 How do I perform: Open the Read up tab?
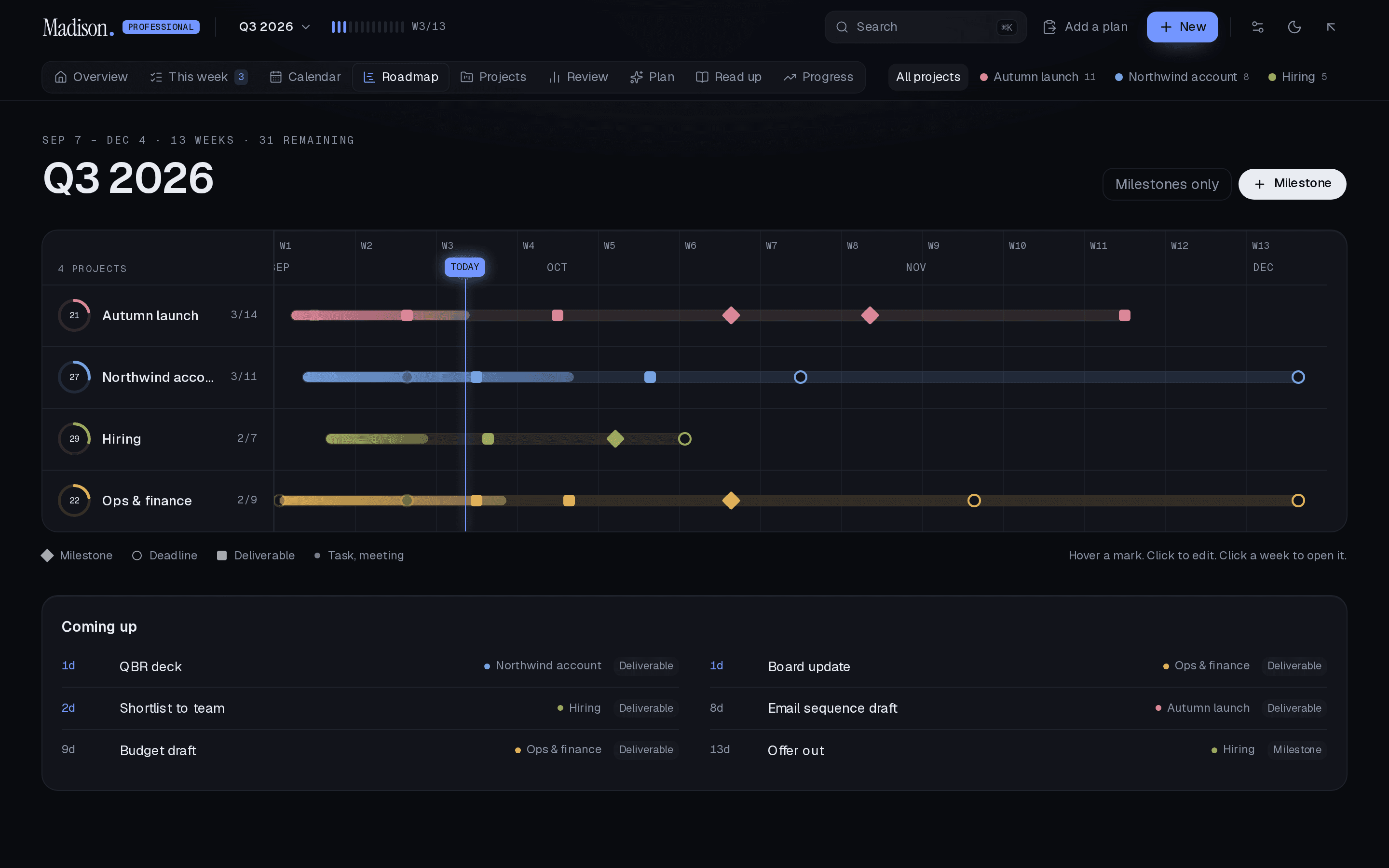(729, 77)
